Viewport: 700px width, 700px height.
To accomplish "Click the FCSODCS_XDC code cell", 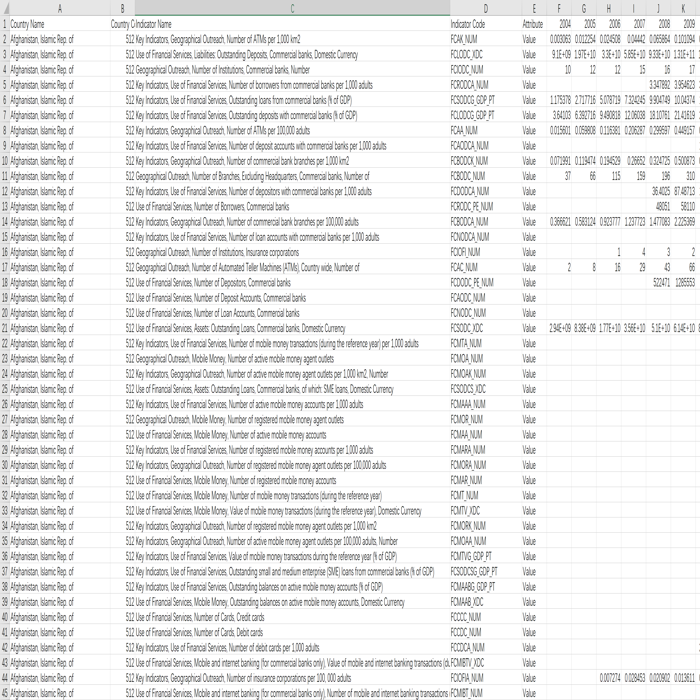I will click(x=485, y=389).
